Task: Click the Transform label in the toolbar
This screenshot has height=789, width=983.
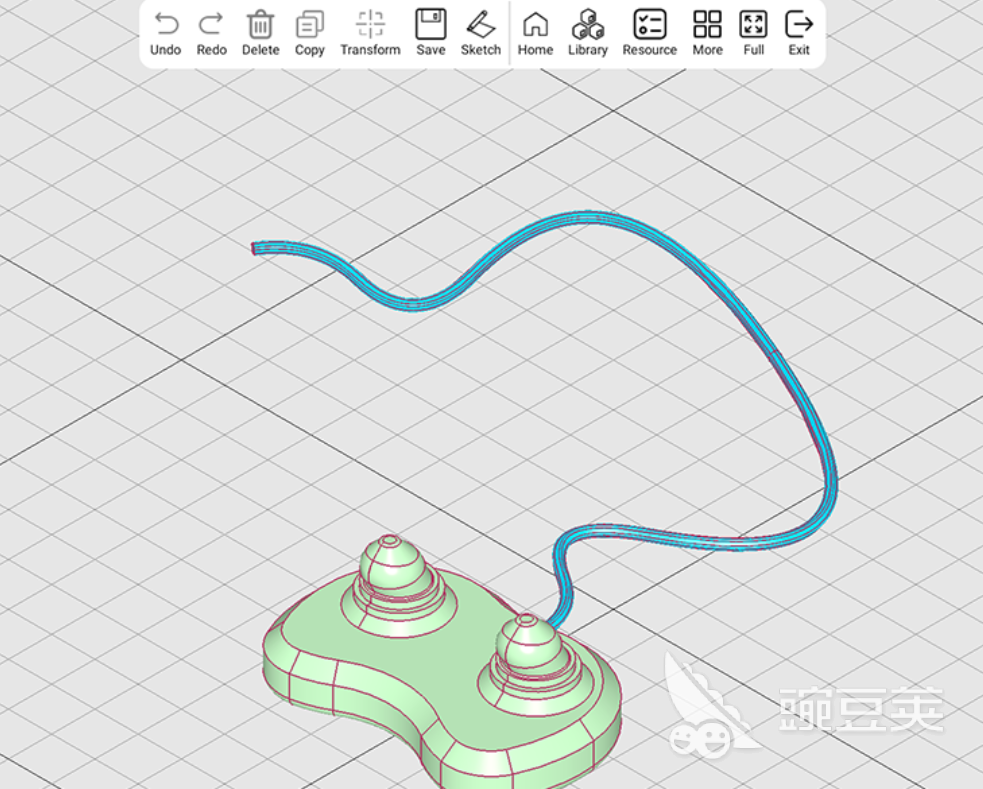Action: click(x=370, y=48)
